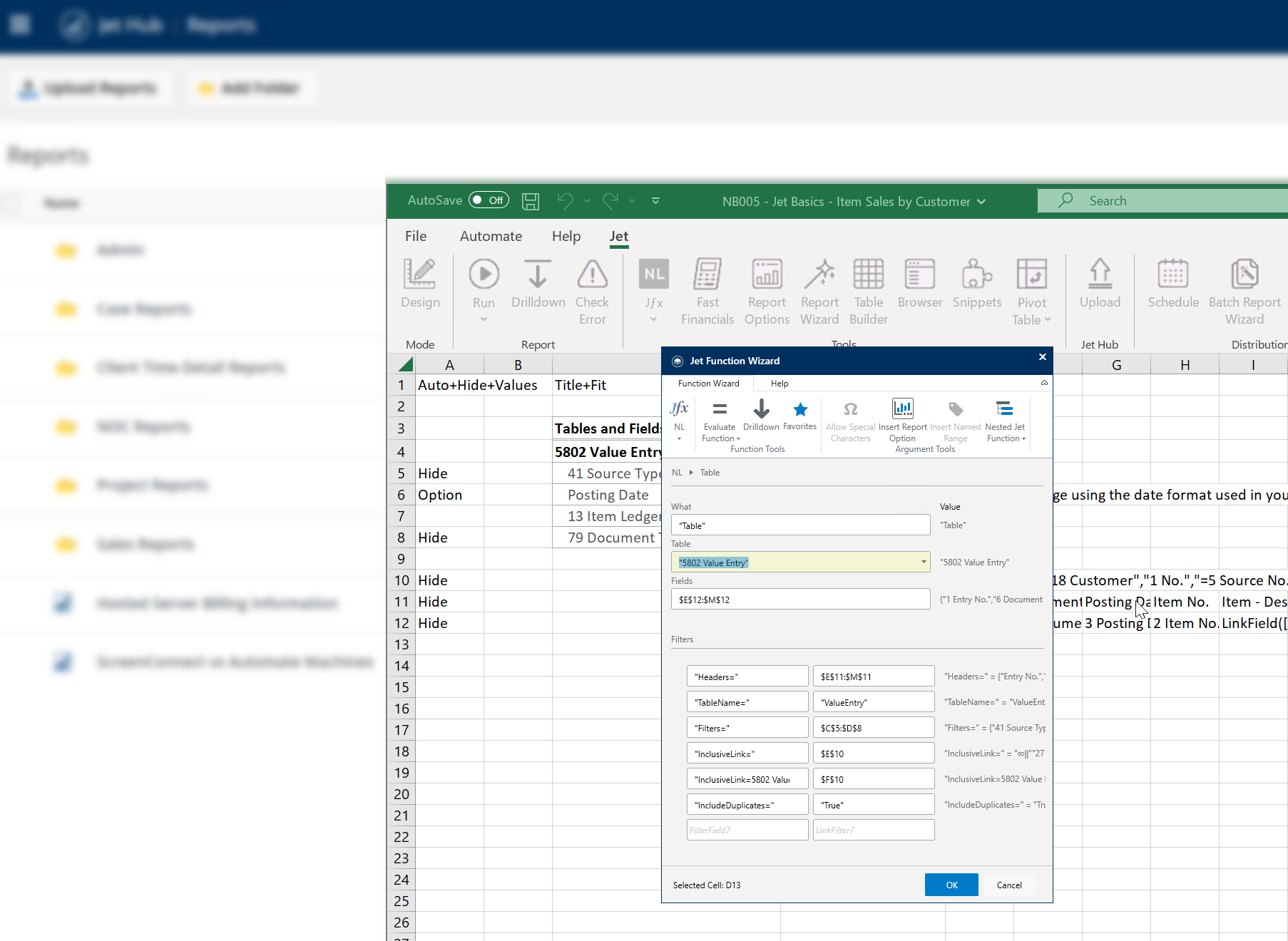Collapse the Function Wizard ribbon
Image resolution: width=1288 pixels, height=941 pixels.
(x=1044, y=383)
